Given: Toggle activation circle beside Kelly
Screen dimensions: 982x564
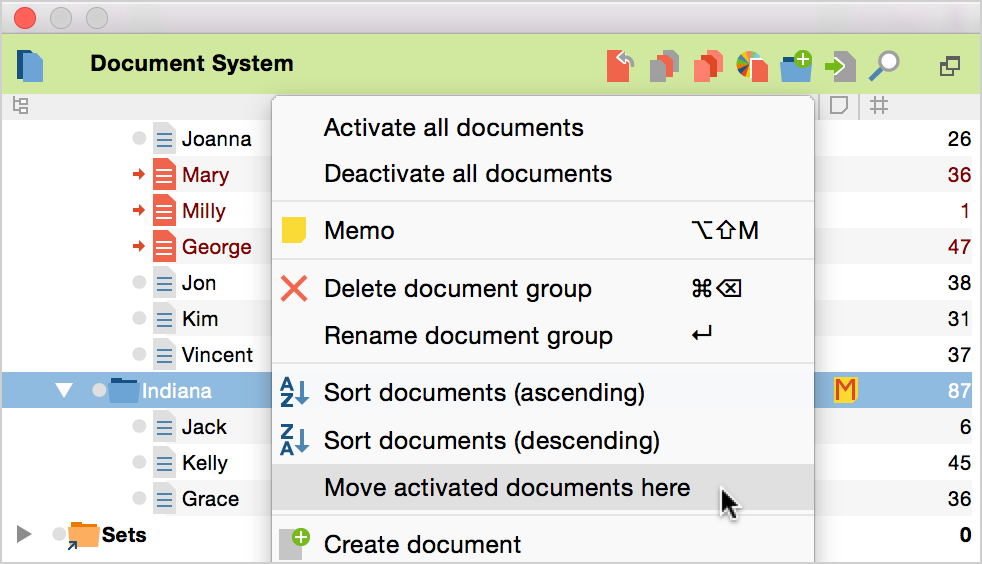Looking at the screenshot, I should 139,463.
